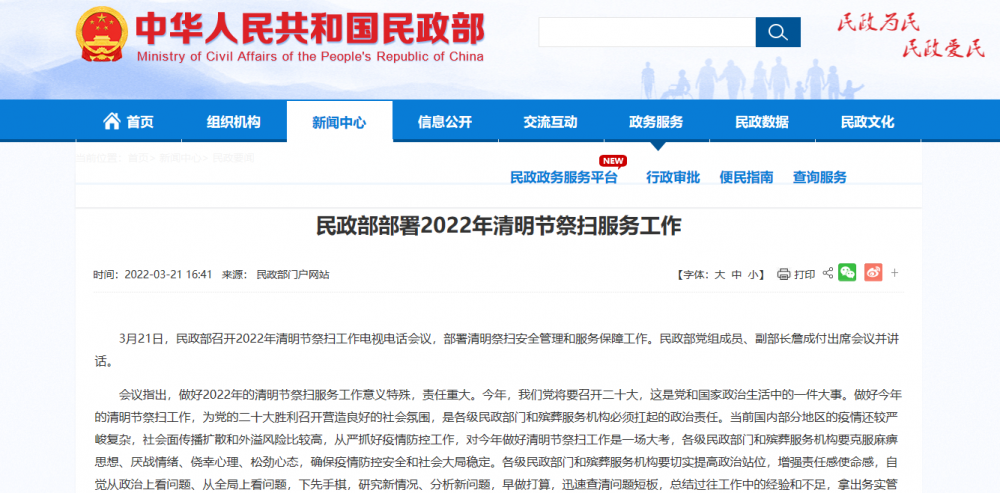Click the share icon beside print
The image size is (1000, 493).
pyautogui.click(x=826, y=273)
